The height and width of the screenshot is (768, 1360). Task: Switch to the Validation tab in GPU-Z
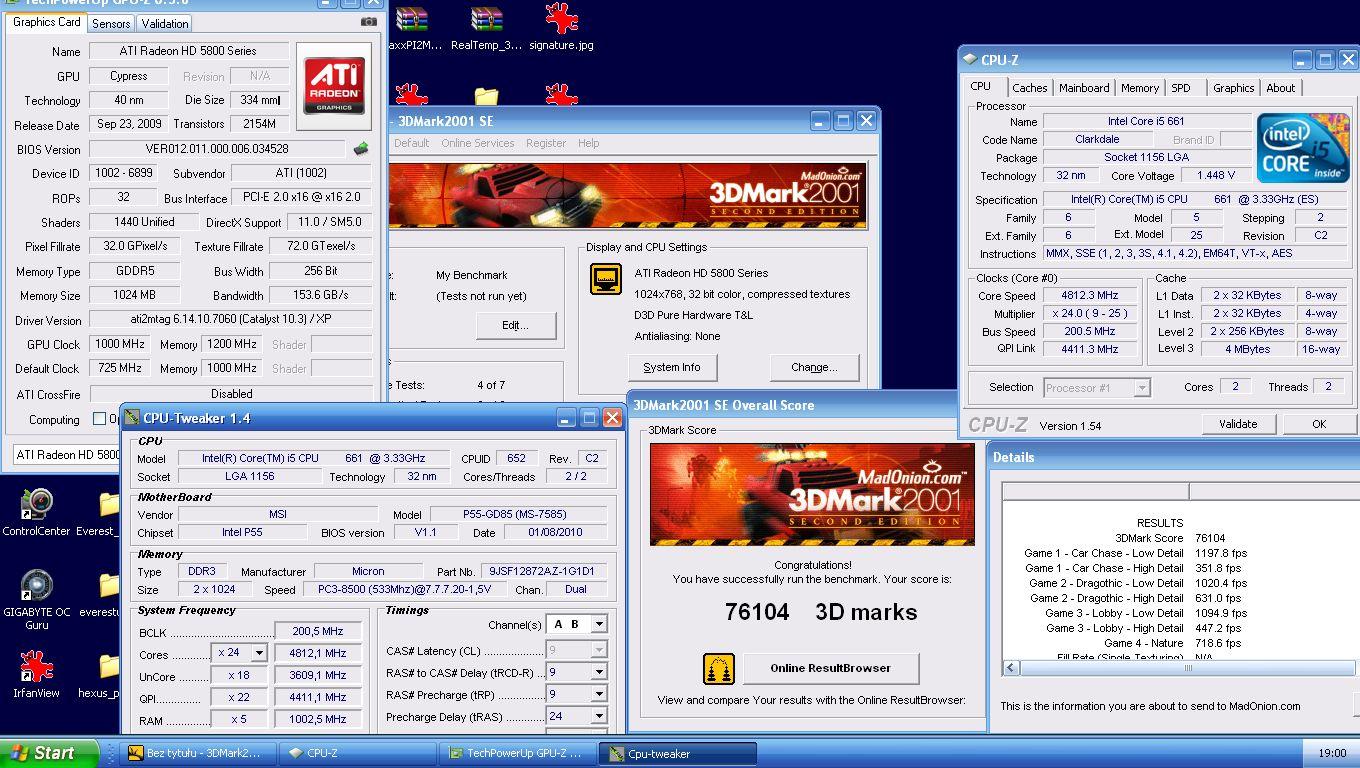tap(165, 23)
